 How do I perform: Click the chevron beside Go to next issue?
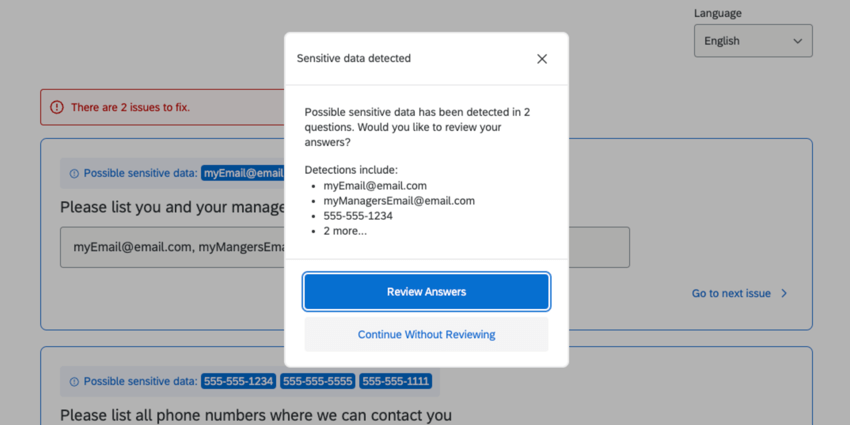pos(784,294)
